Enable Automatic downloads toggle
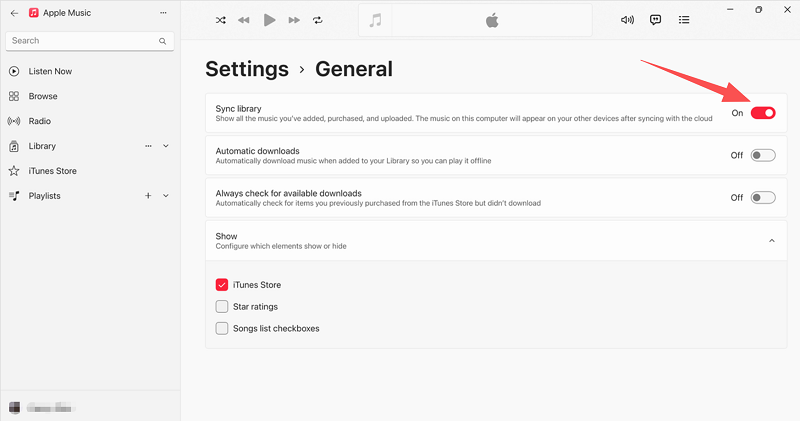 pos(763,155)
